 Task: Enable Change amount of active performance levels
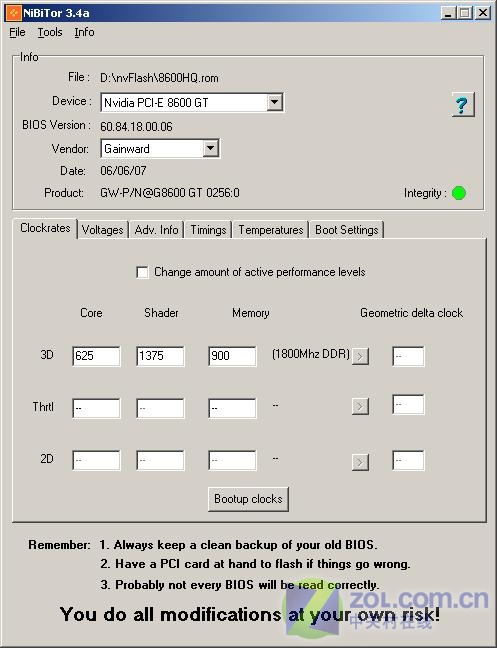pyautogui.click(x=143, y=272)
